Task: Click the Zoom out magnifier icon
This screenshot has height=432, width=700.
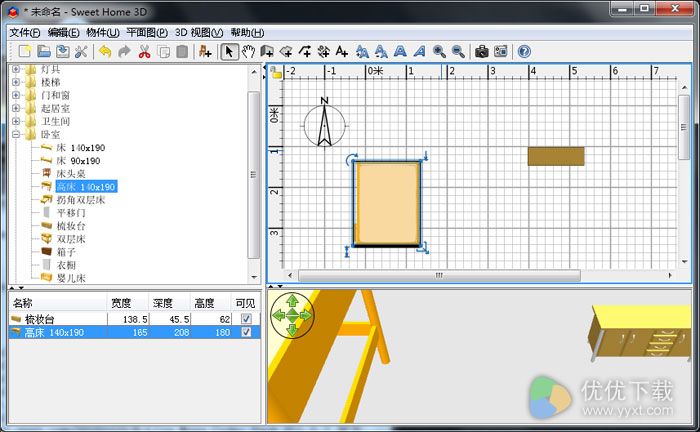Action: (x=458, y=52)
